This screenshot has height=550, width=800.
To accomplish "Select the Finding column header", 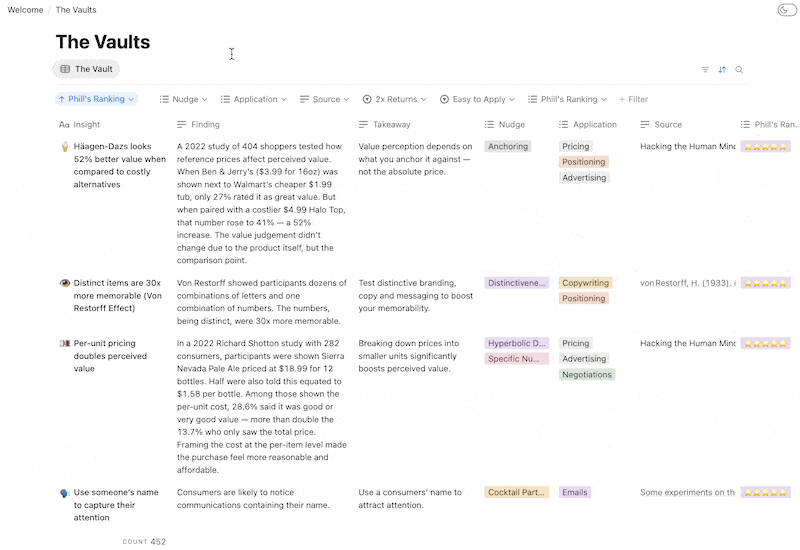I will tap(205, 125).
